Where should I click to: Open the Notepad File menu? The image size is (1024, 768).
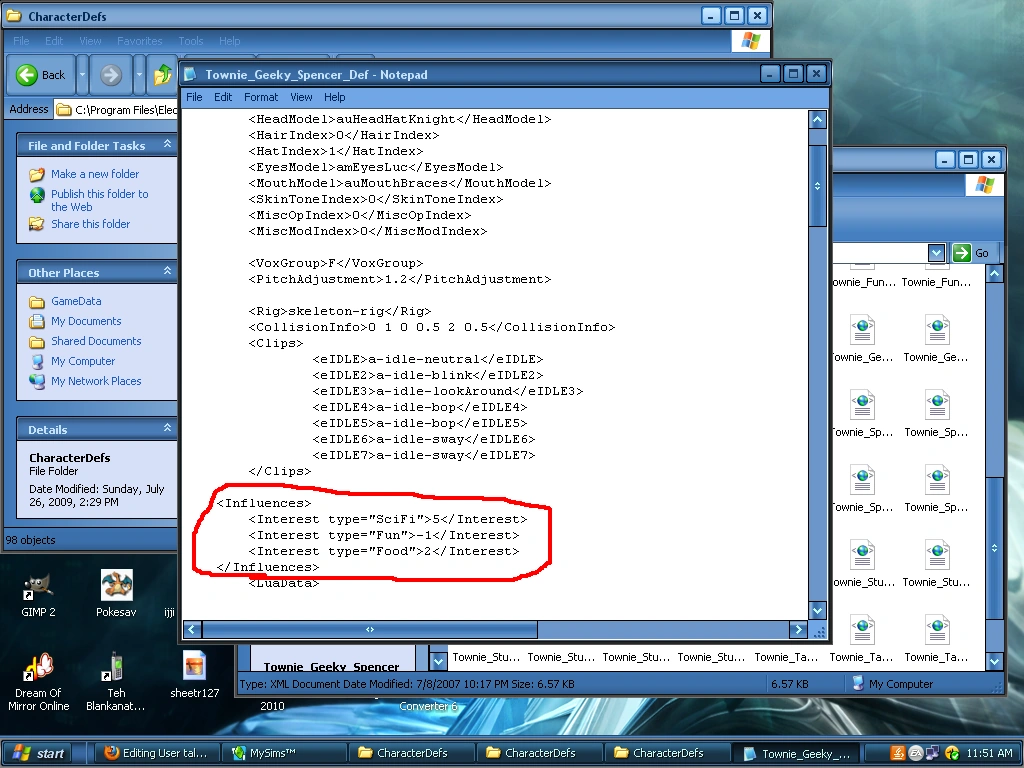coord(194,97)
